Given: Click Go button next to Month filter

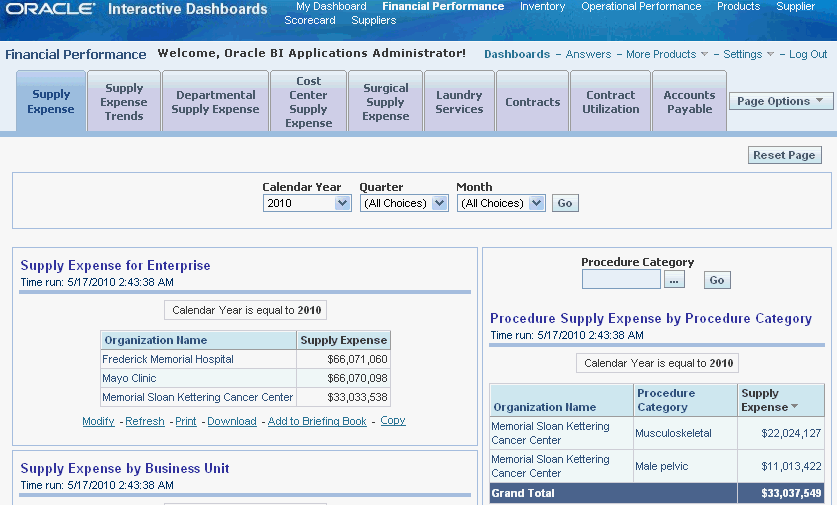Looking at the screenshot, I should [565, 203].
